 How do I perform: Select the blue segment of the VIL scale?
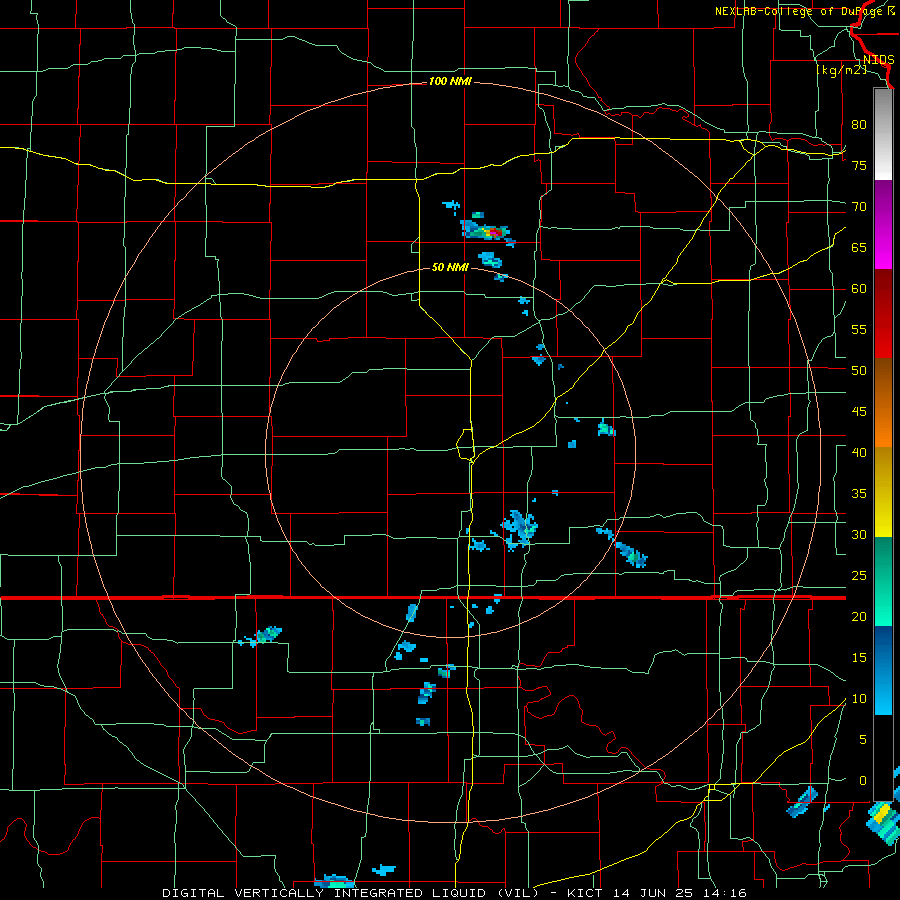883,670
